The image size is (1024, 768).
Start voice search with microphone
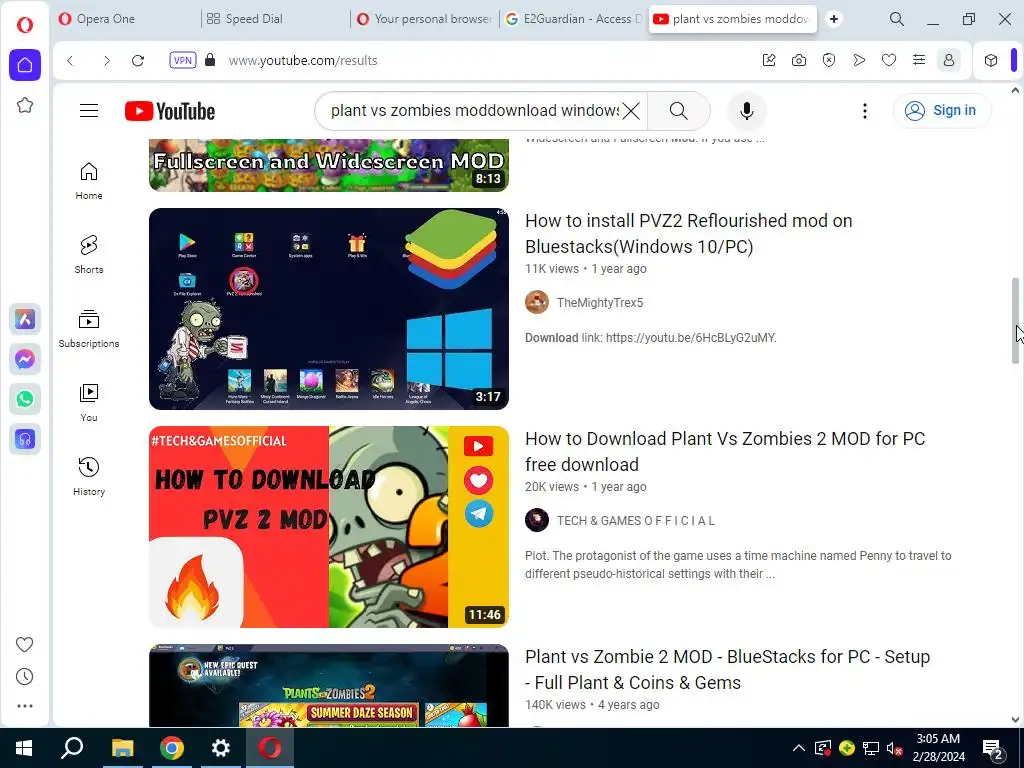tap(746, 111)
